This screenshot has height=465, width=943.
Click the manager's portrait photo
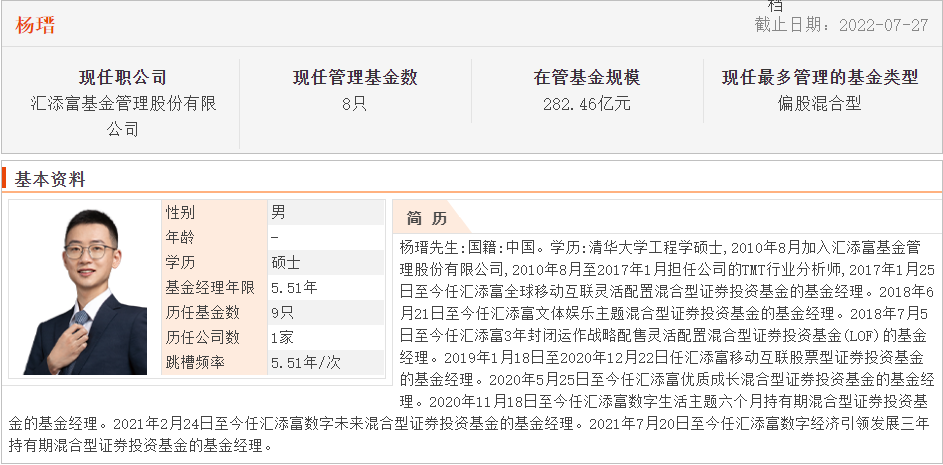(x=85, y=292)
